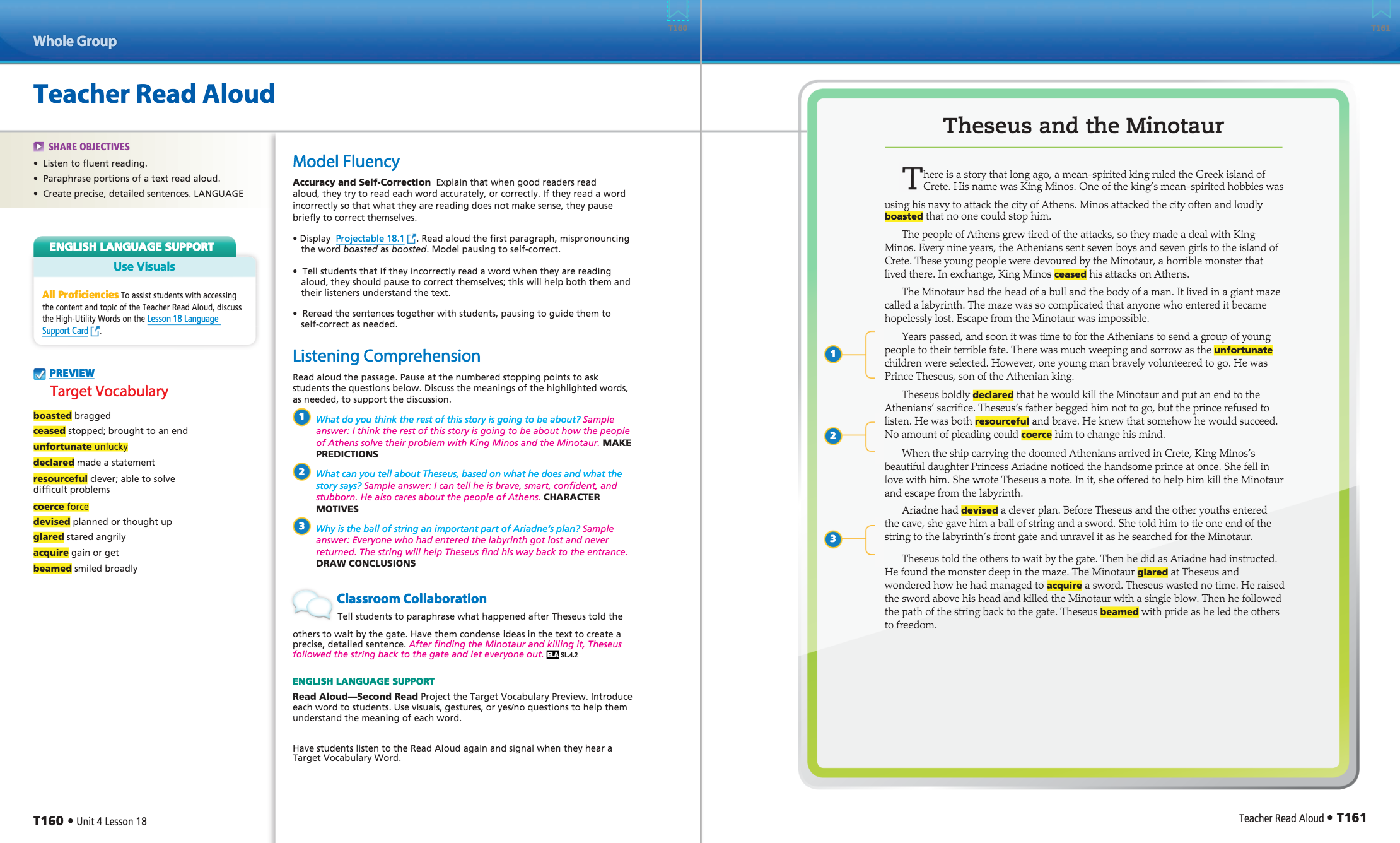
Task: Open the Projectable 18.1 link
Action: point(370,239)
